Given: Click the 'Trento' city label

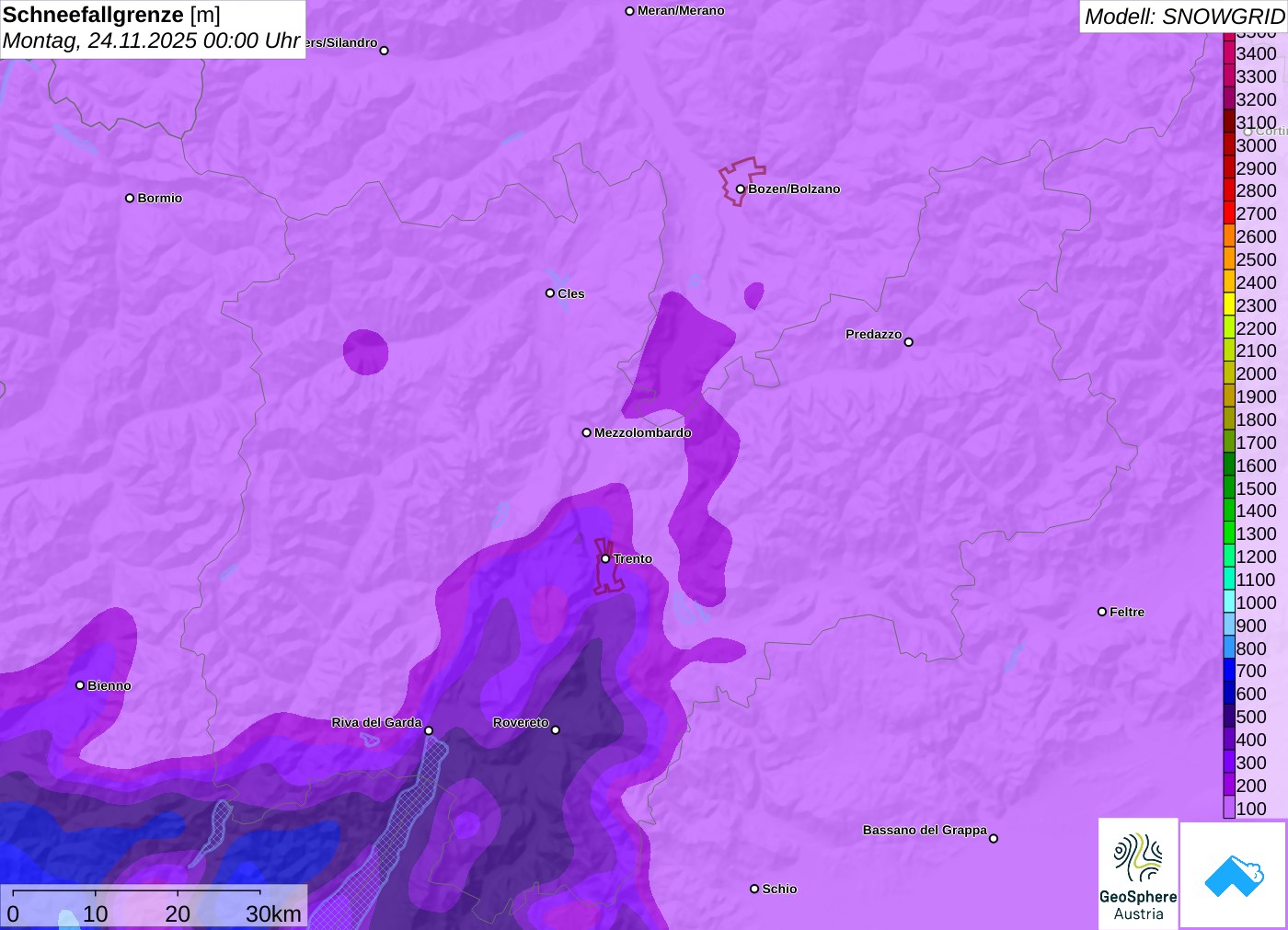Looking at the screenshot, I should pyautogui.click(x=633, y=558).
